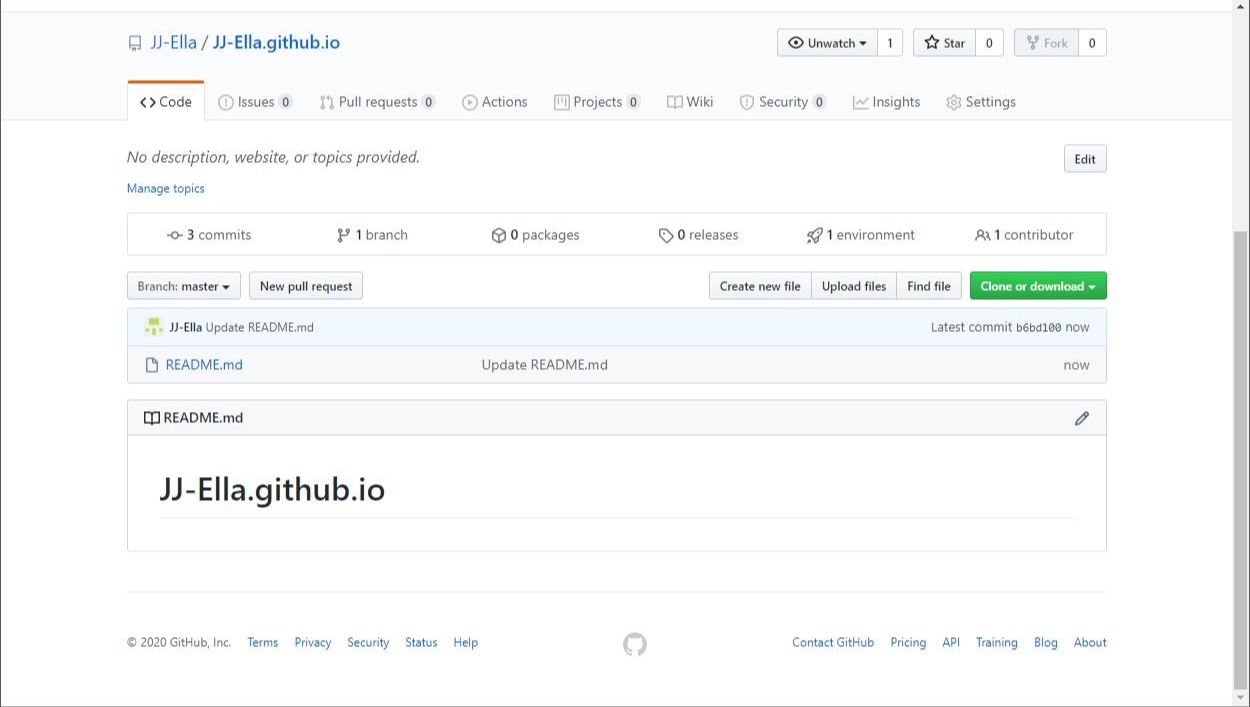Open the Clone or download dropdown
The width and height of the screenshot is (1250, 707).
(1038, 286)
